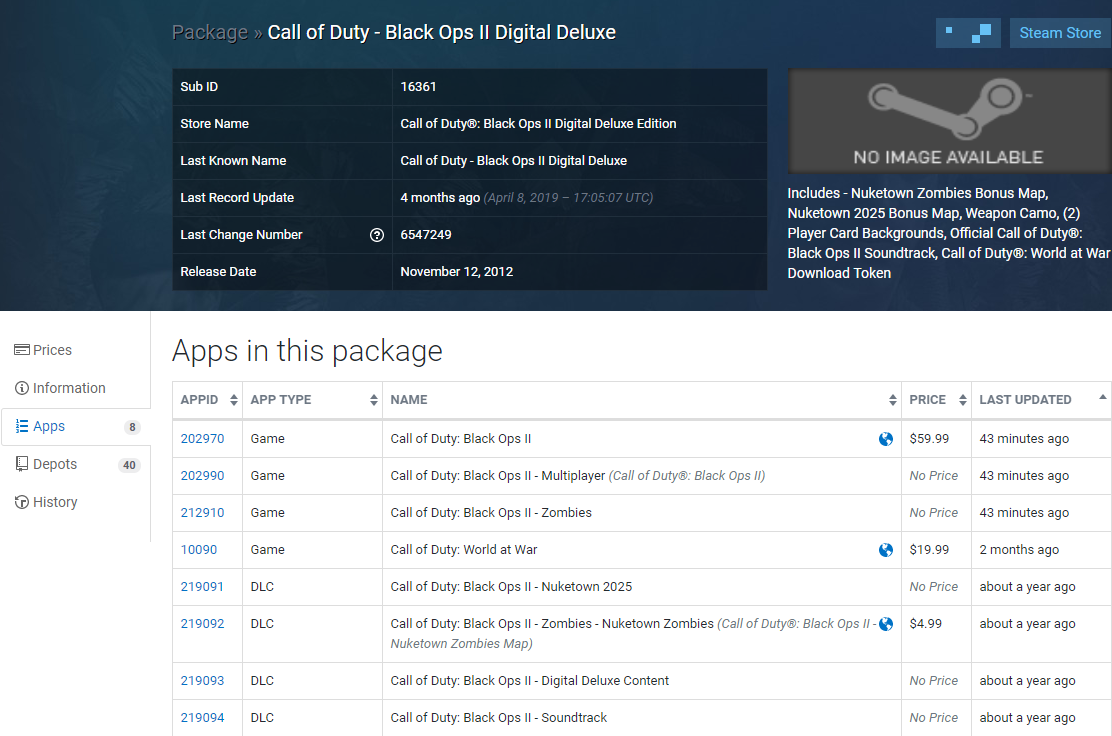The image size is (1112, 736).
Task: Click the Package breadcrumb link
Action: coord(210,33)
